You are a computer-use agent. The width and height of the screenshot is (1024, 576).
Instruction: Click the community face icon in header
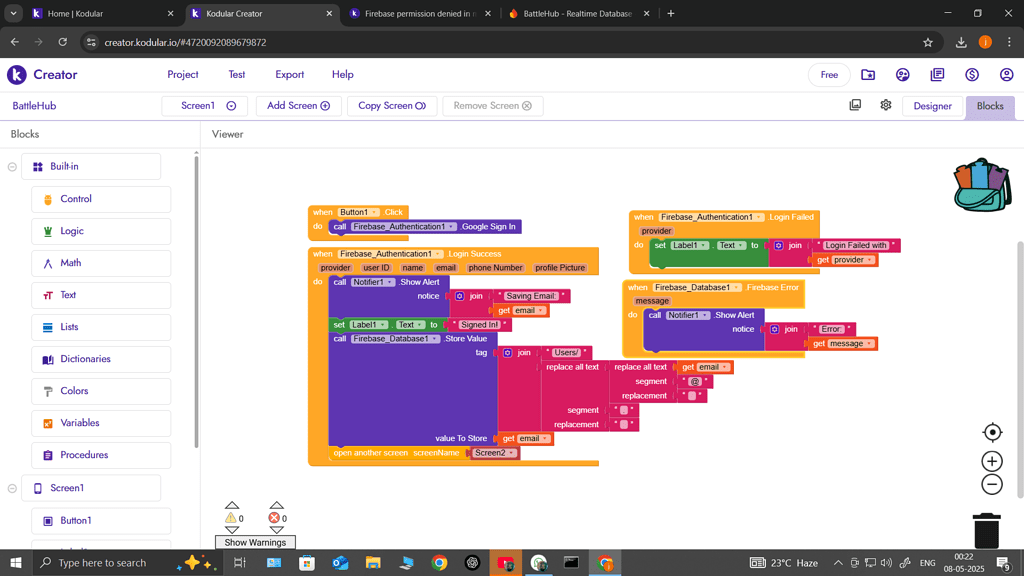(x=902, y=74)
